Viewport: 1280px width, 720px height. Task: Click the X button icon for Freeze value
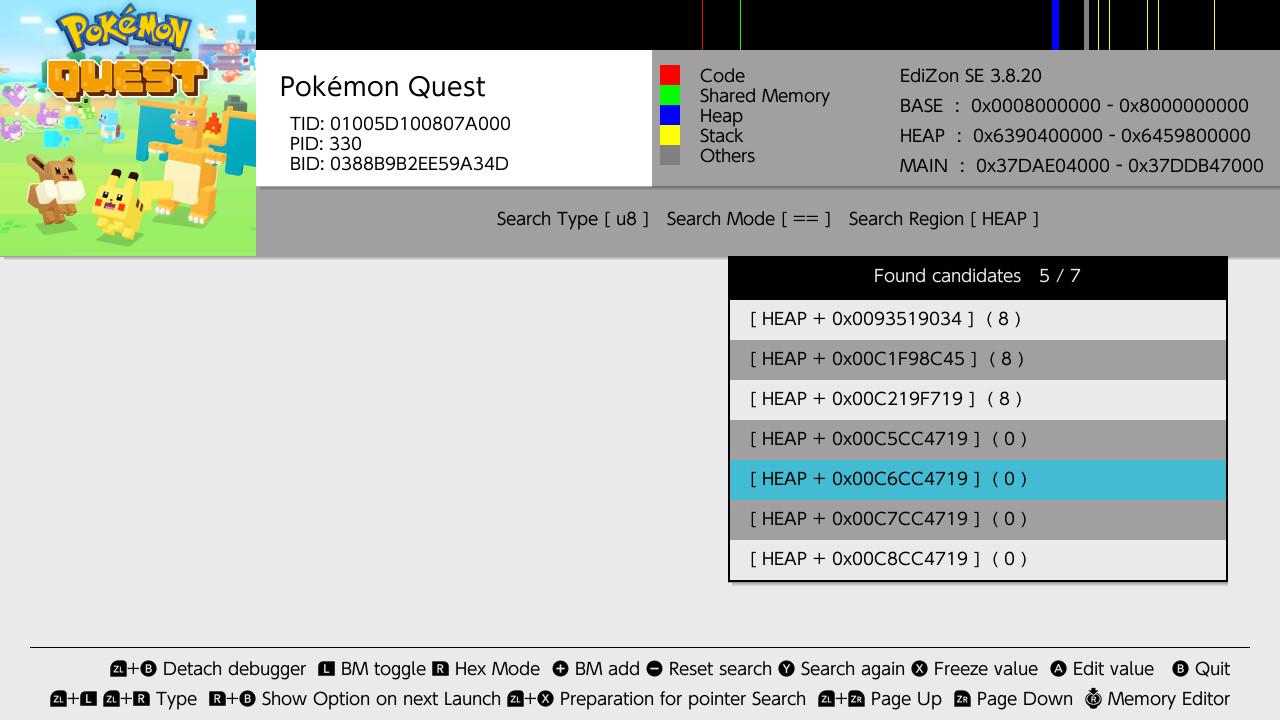(919, 669)
